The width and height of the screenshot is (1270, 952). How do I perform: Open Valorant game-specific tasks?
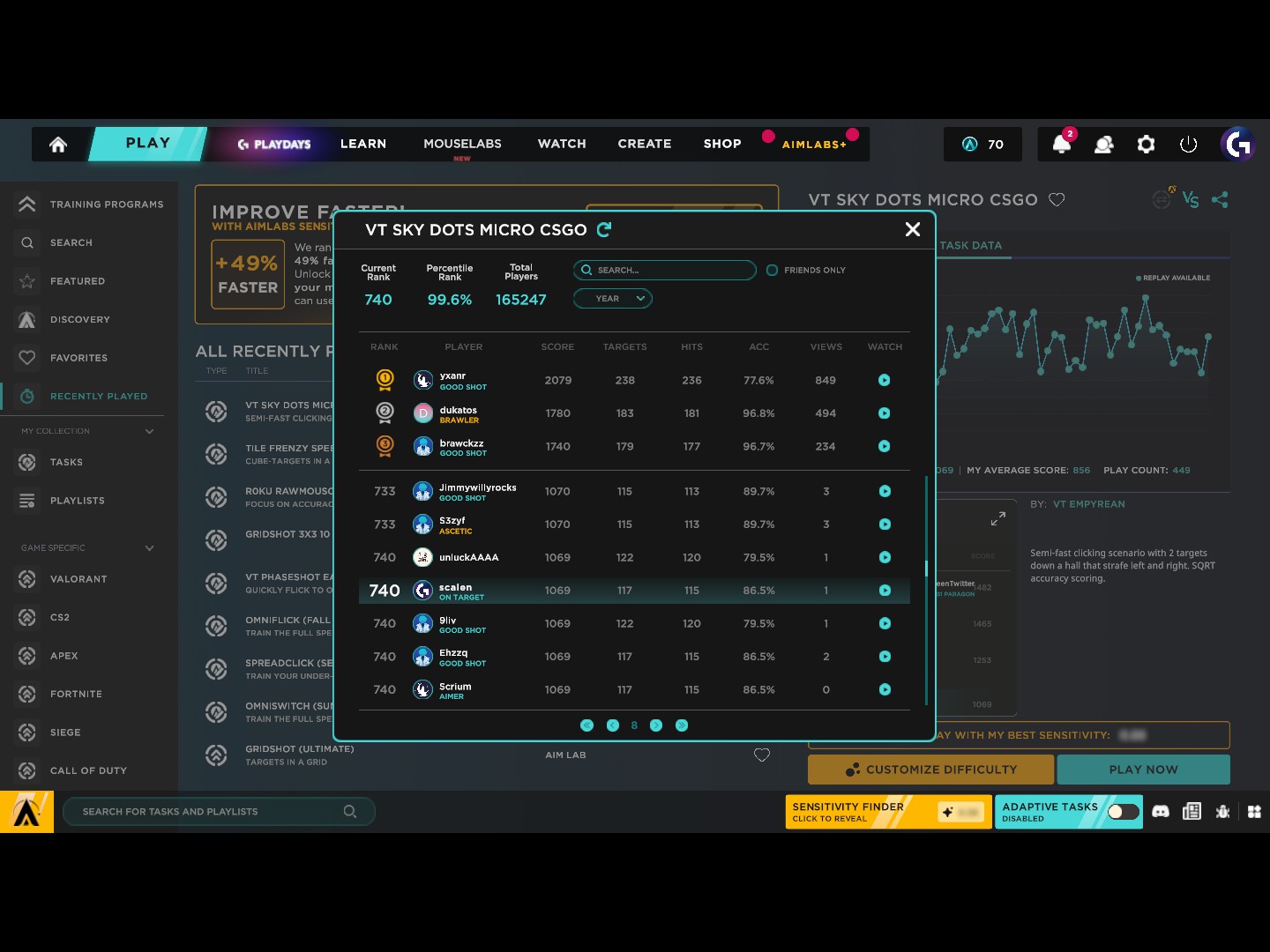(62, 579)
